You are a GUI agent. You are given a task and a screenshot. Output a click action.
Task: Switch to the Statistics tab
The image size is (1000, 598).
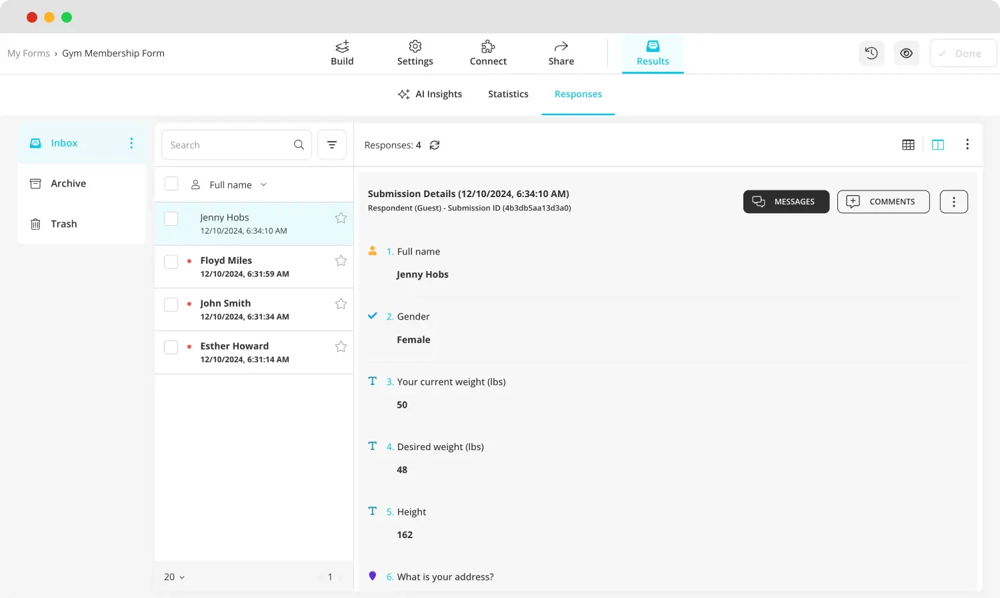pos(508,94)
